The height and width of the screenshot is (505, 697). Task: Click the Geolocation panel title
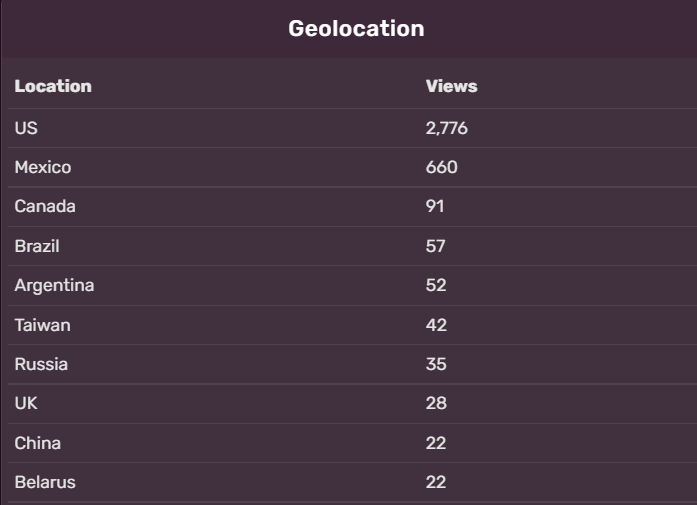356,29
